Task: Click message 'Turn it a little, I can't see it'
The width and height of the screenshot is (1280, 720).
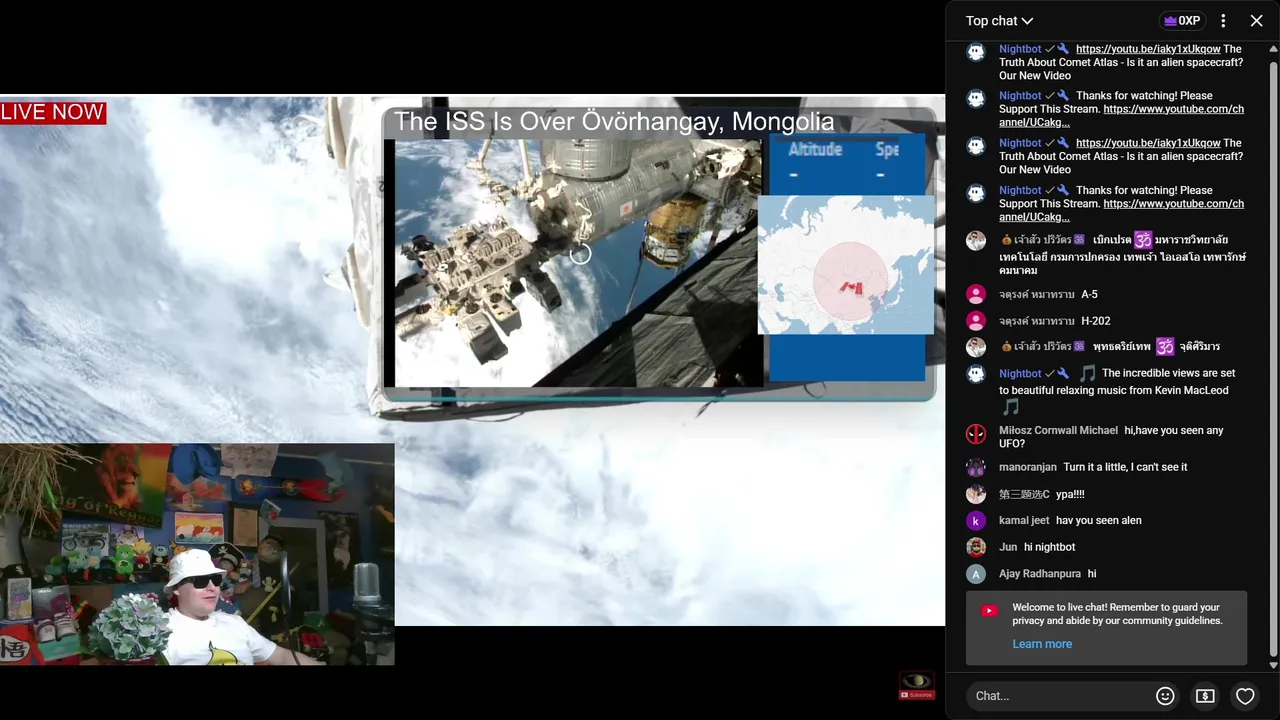Action: pyautogui.click(x=1125, y=467)
